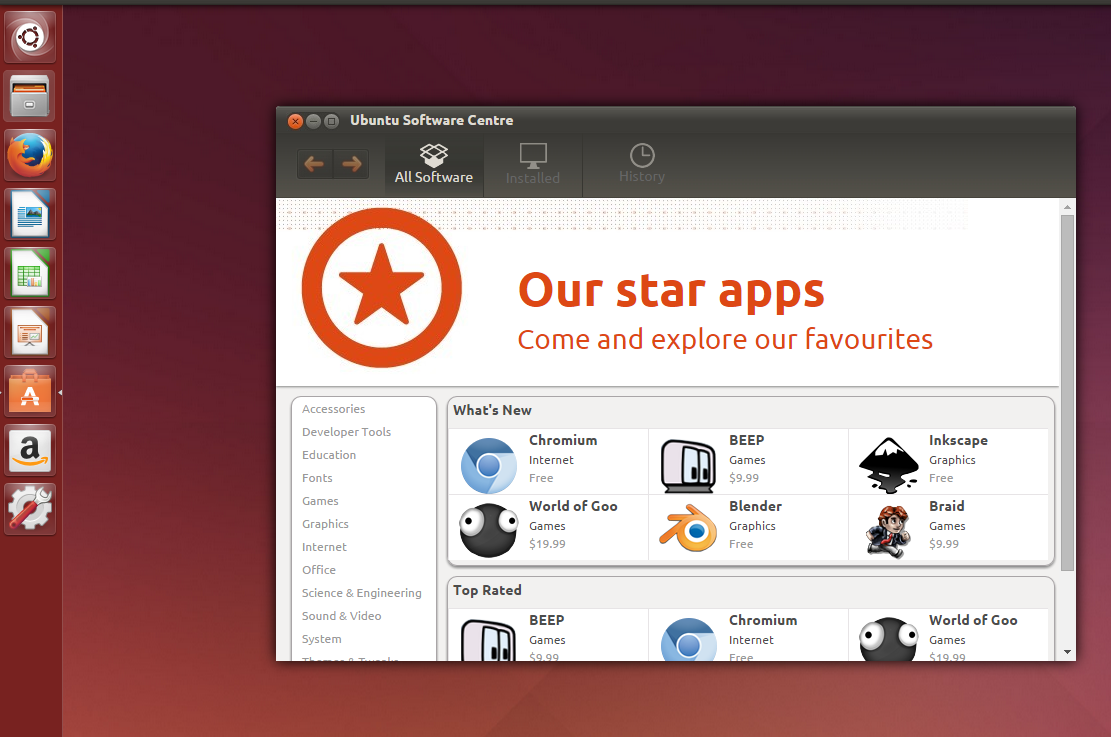Open the Ubuntu Dash home launcher

pos(30,37)
